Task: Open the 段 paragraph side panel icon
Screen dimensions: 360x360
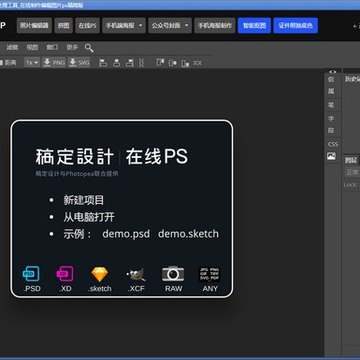Action: [331, 130]
